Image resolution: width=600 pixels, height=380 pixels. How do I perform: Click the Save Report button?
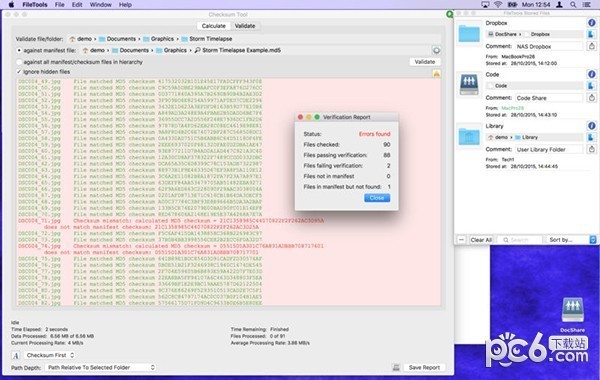click(x=424, y=367)
